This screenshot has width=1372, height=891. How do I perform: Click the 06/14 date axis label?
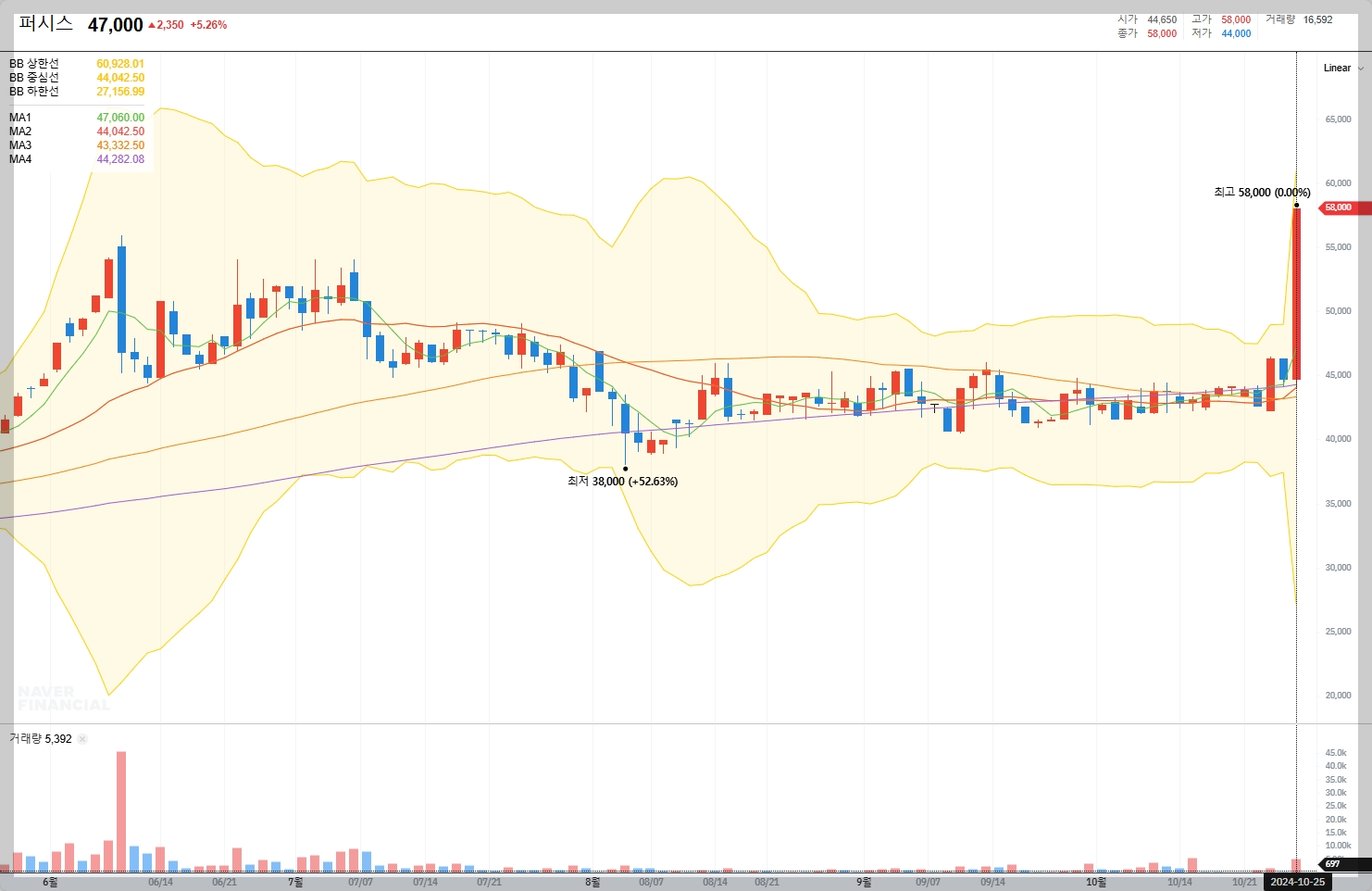tap(160, 882)
